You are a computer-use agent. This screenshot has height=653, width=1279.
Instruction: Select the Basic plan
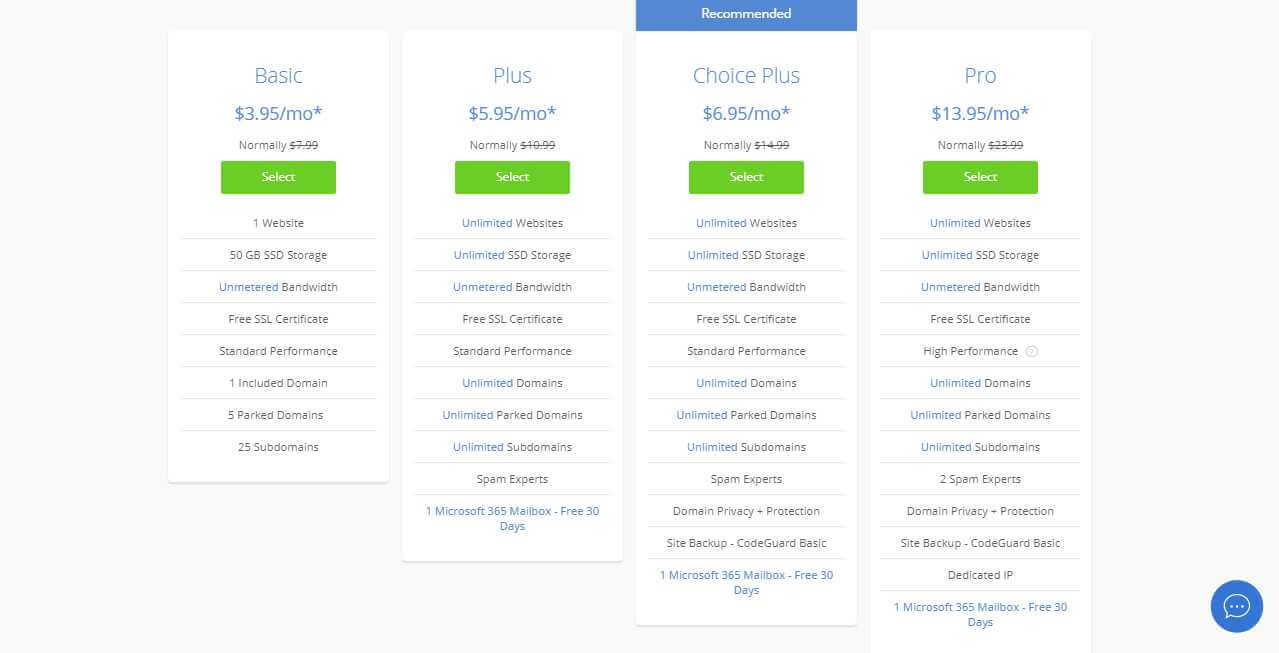point(278,177)
